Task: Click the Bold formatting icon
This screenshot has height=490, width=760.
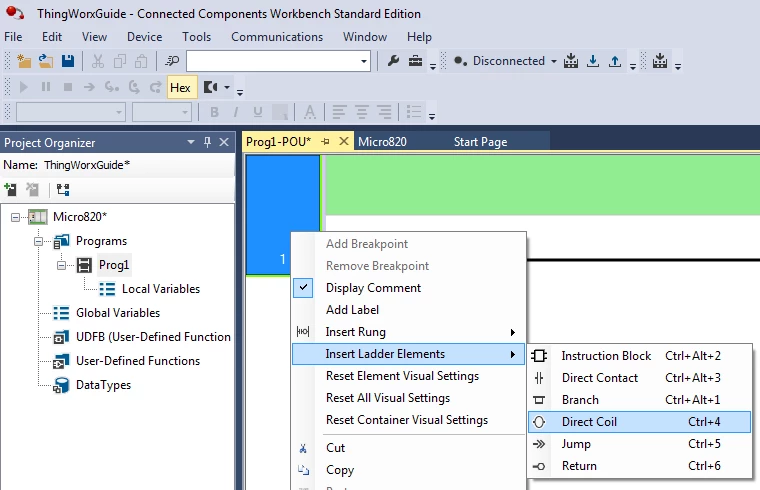Action: click(x=214, y=112)
